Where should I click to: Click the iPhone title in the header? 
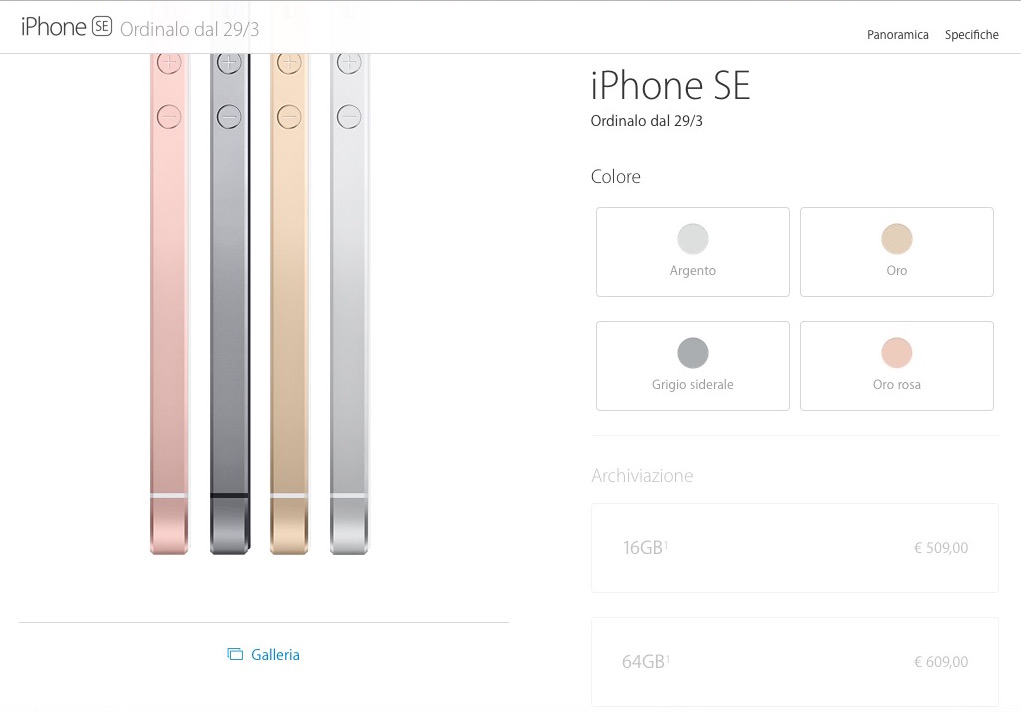point(53,27)
